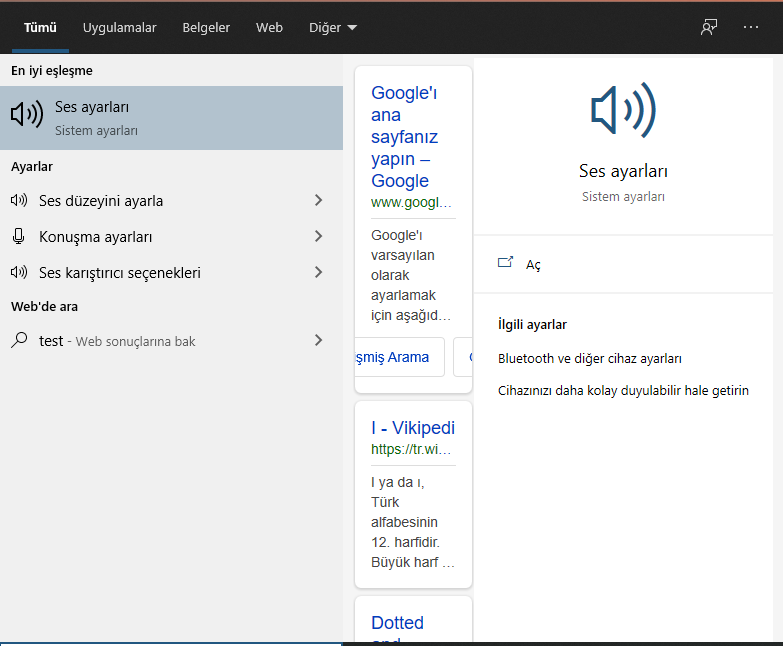Screen dimensions: 783x646
Task: Expand the test web search arrow
Action: pos(318,341)
